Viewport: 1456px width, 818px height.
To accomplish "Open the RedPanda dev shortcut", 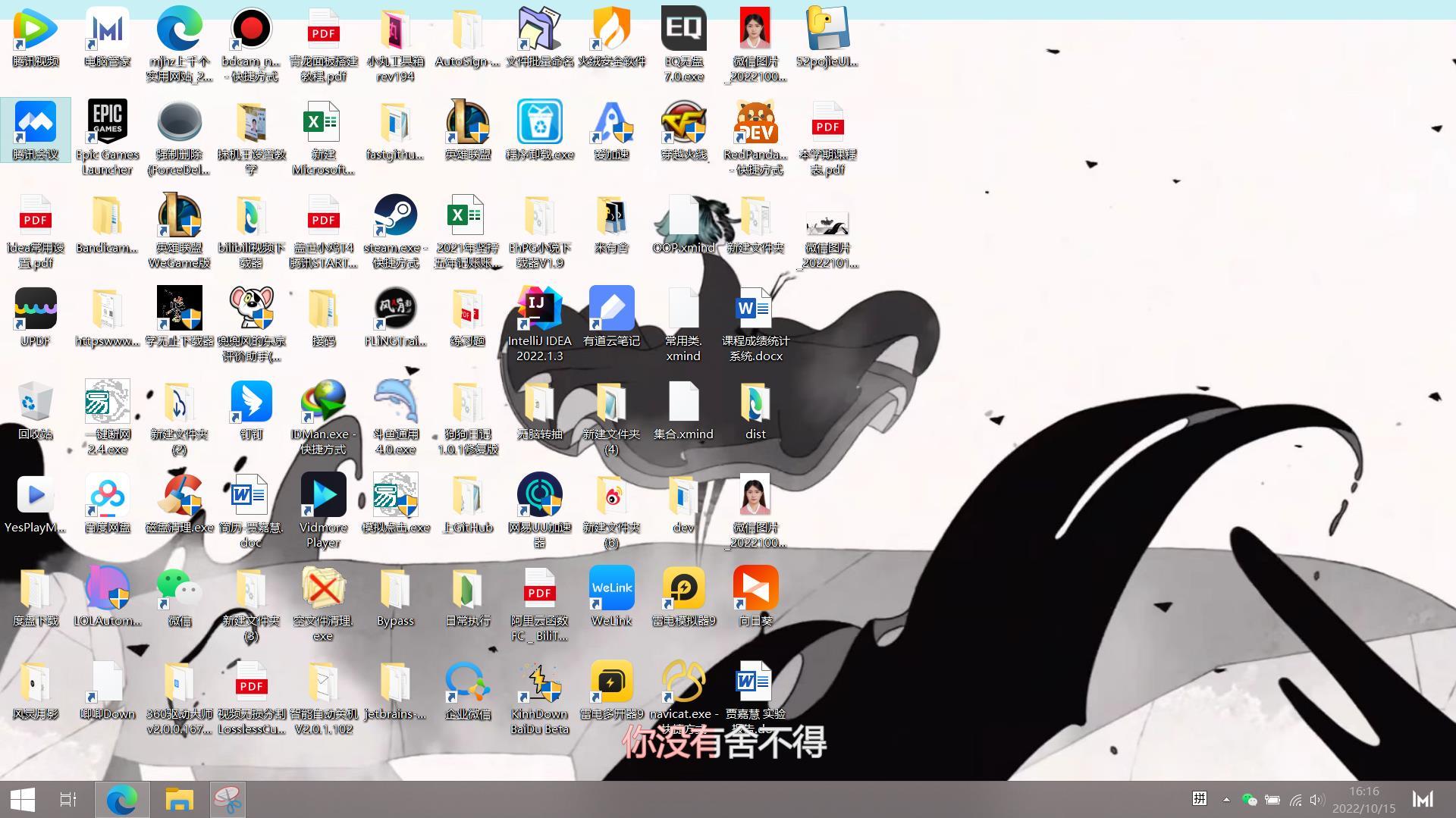I will 755,137.
